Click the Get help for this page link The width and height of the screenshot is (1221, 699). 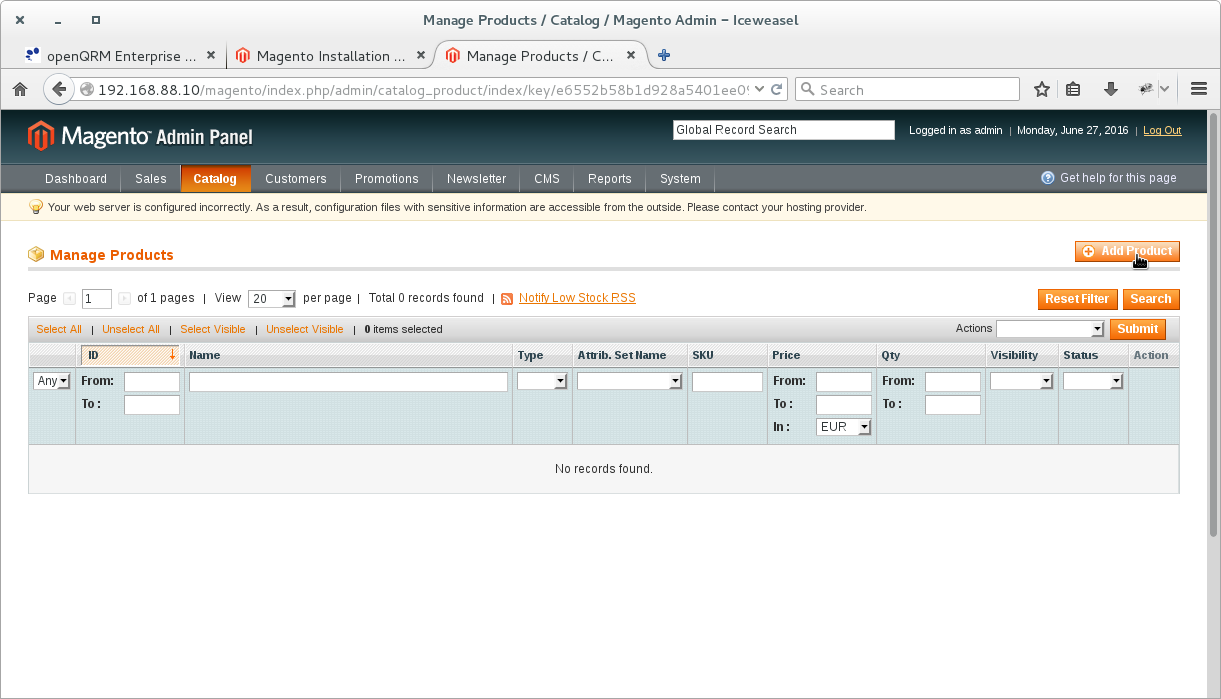click(x=1118, y=178)
